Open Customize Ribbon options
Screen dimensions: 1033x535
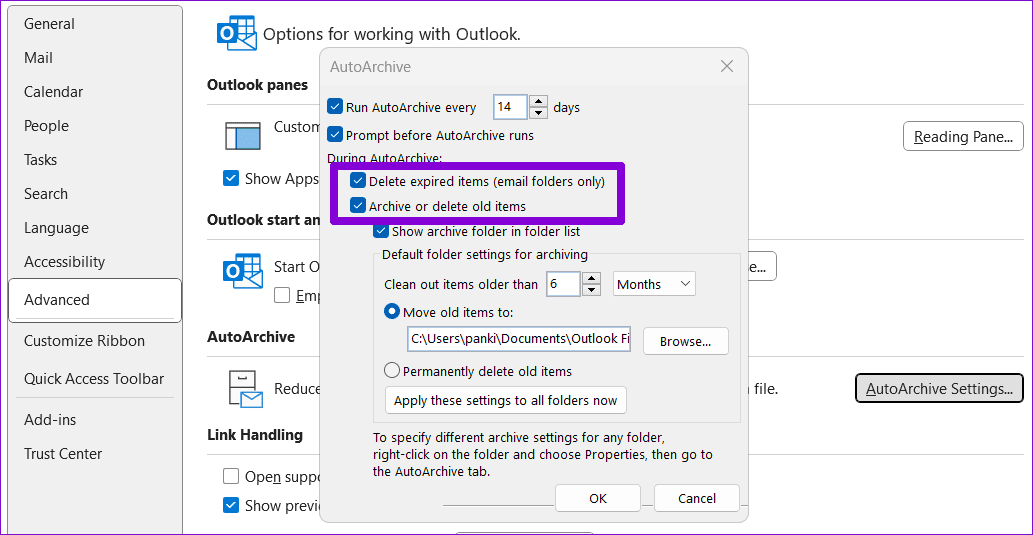96,341
